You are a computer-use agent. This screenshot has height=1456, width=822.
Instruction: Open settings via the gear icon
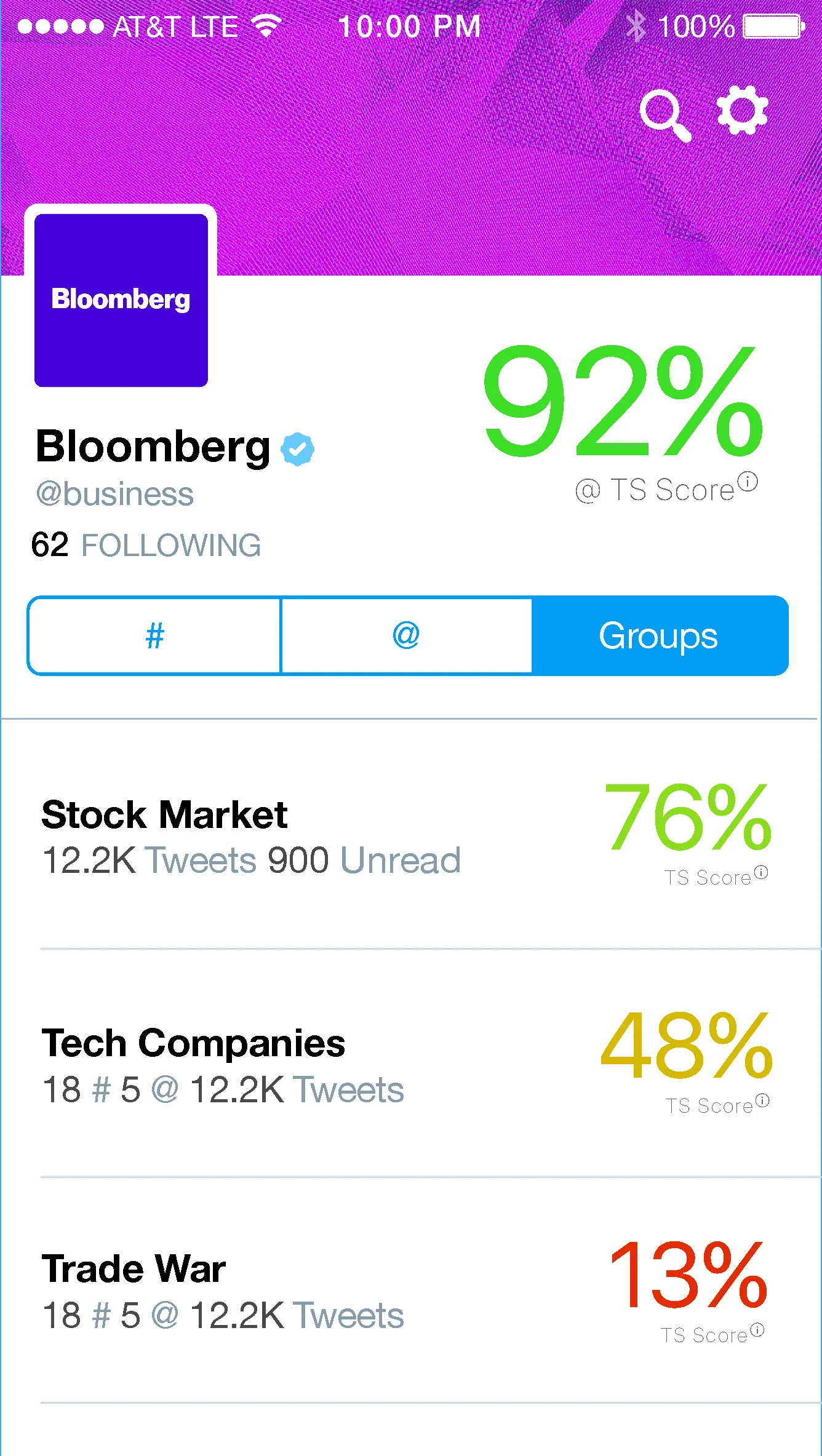click(743, 111)
